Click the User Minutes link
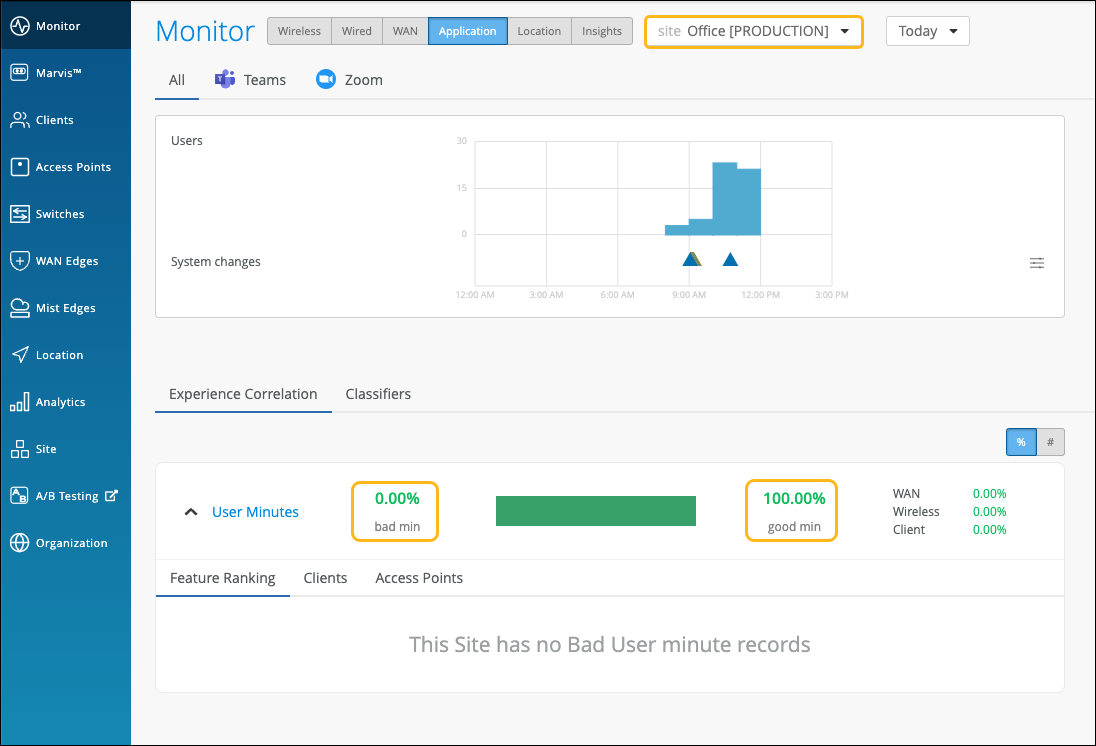Viewport: 1096px width, 746px height. point(255,512)
